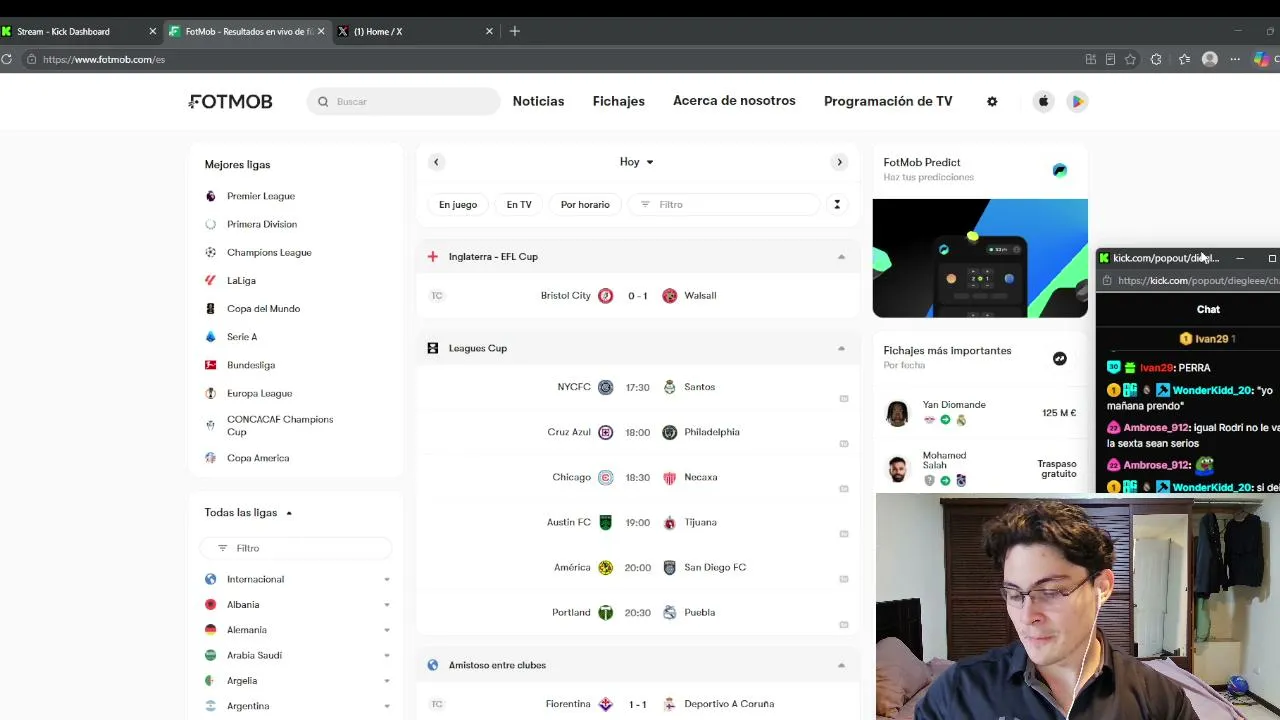
Task: Click the América club crest
Action: click(605, 568)
